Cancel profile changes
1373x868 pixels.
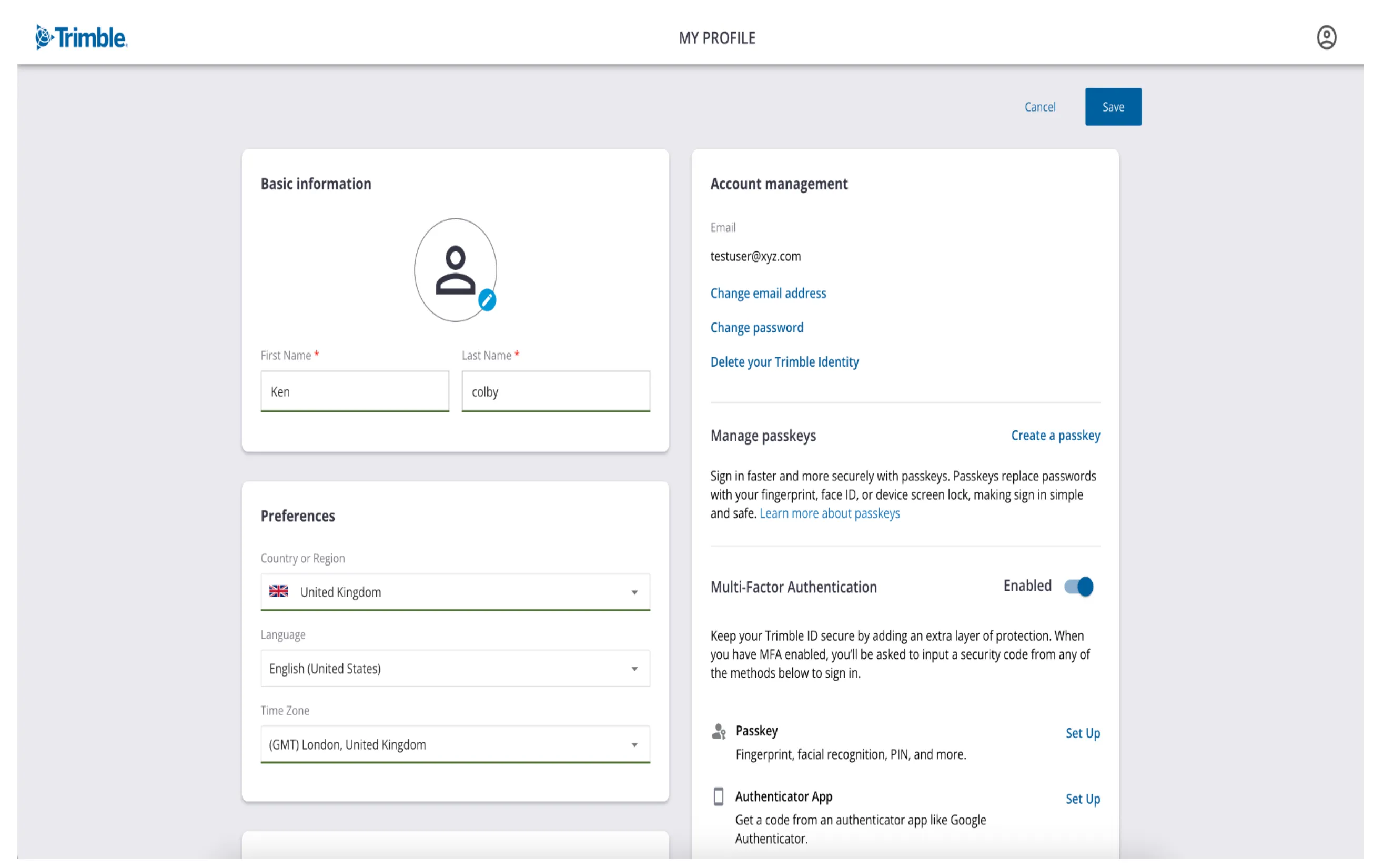[x=1039, y=107]
